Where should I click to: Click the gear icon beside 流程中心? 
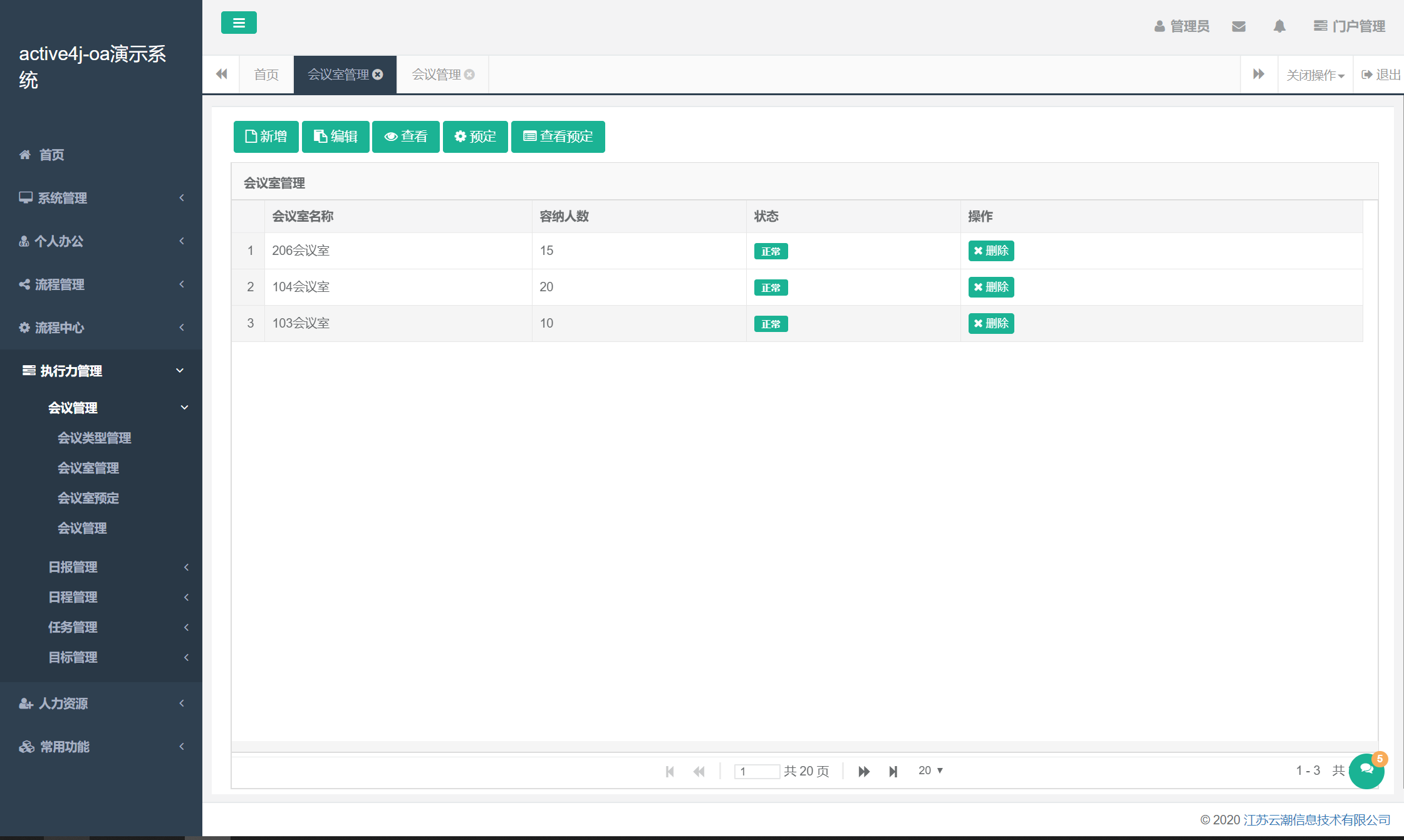[x=24, y=328]
